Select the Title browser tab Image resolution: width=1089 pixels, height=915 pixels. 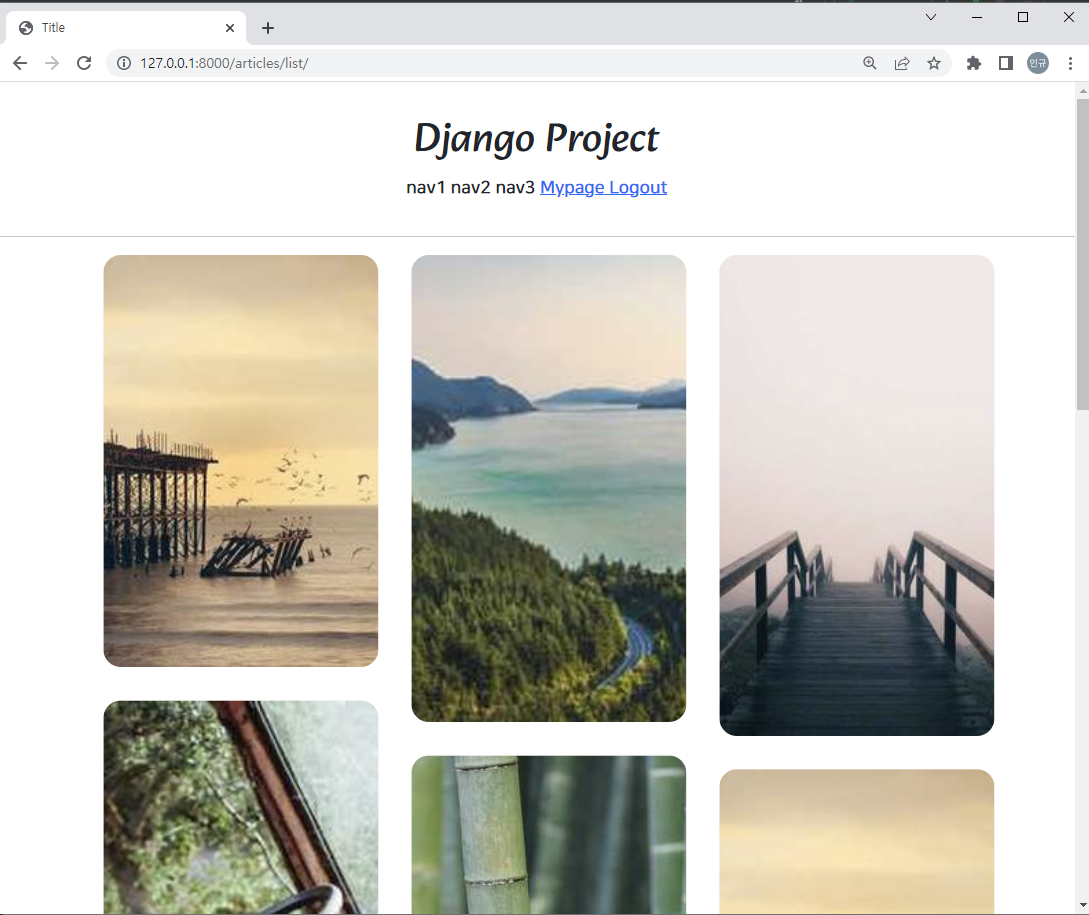tap(126, 28)
